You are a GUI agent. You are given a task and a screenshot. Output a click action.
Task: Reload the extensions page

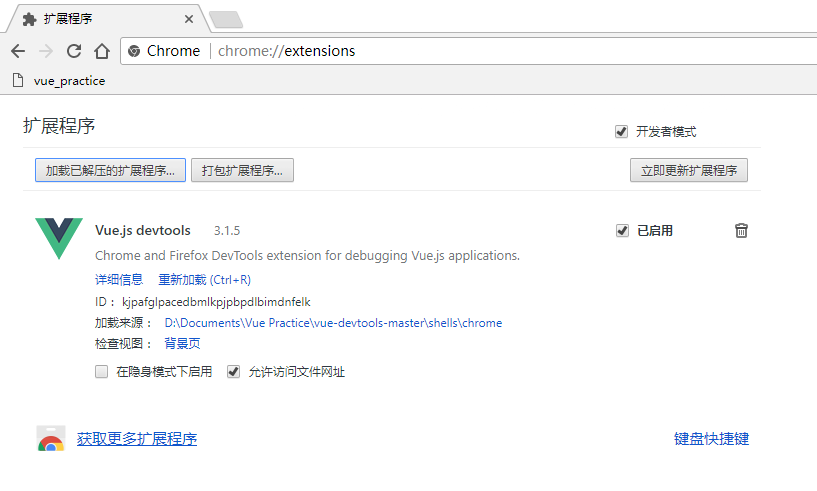point(74,51)
